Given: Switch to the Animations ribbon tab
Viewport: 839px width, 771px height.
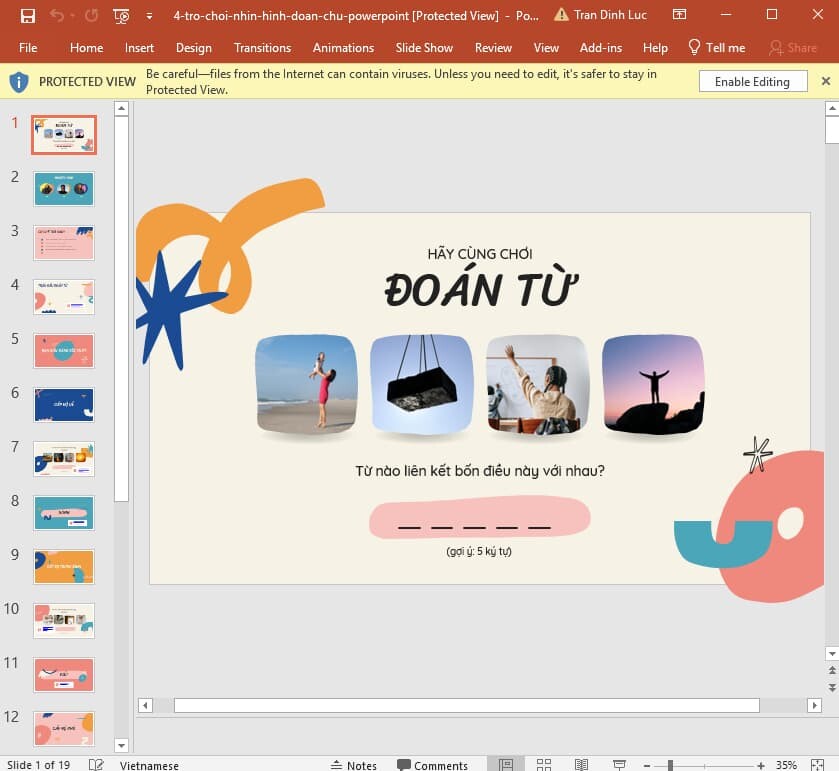Looking at the screenshot, I should pos(343,47).
